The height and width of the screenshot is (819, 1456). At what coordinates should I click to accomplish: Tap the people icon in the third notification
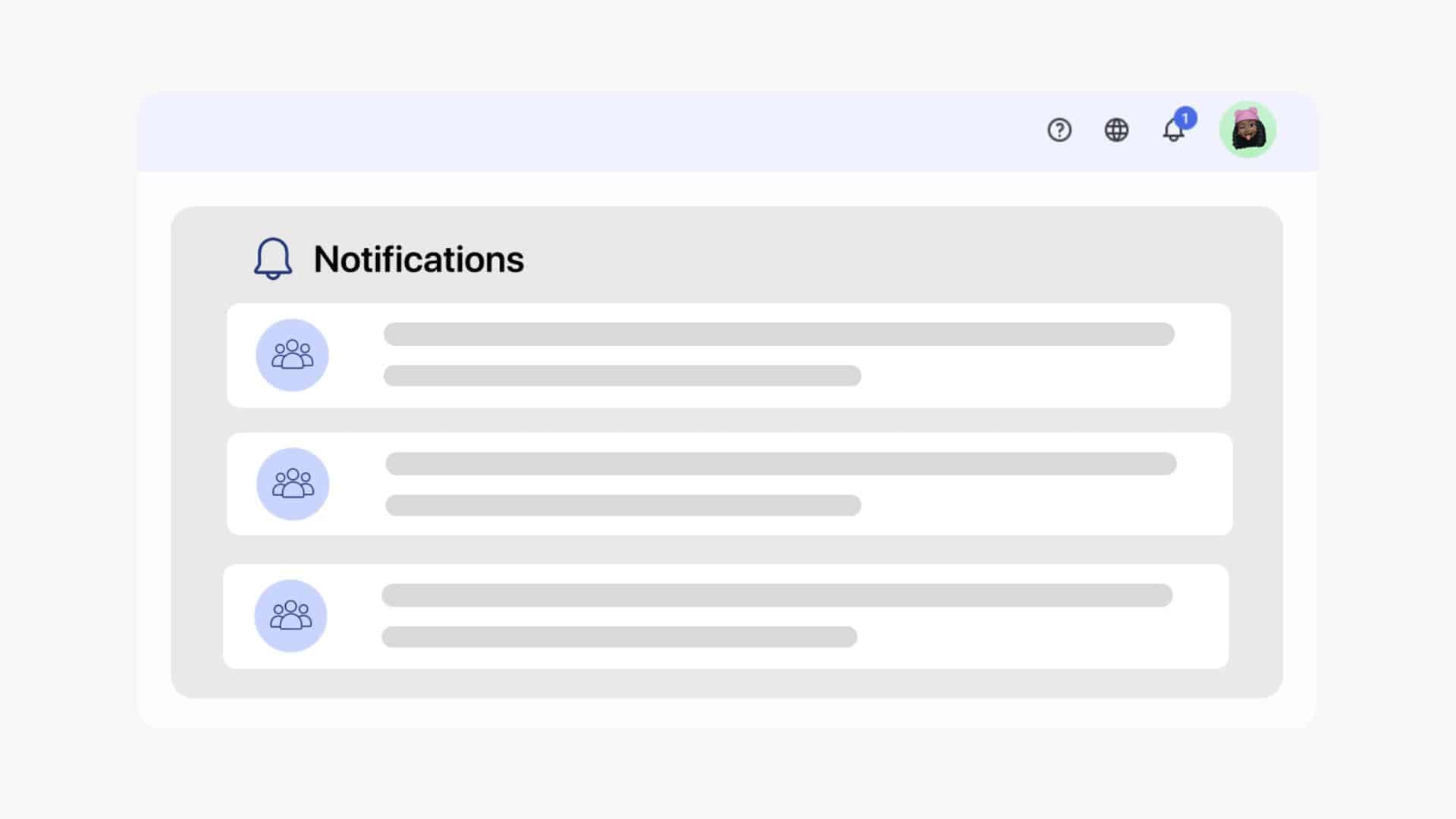290,616
